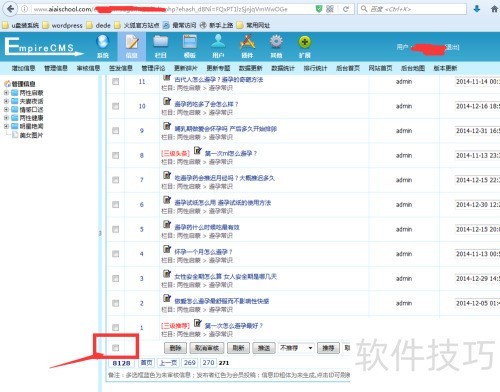Go to page 269 link
This screenshot has width=500, height=392.
pos(190,363)
